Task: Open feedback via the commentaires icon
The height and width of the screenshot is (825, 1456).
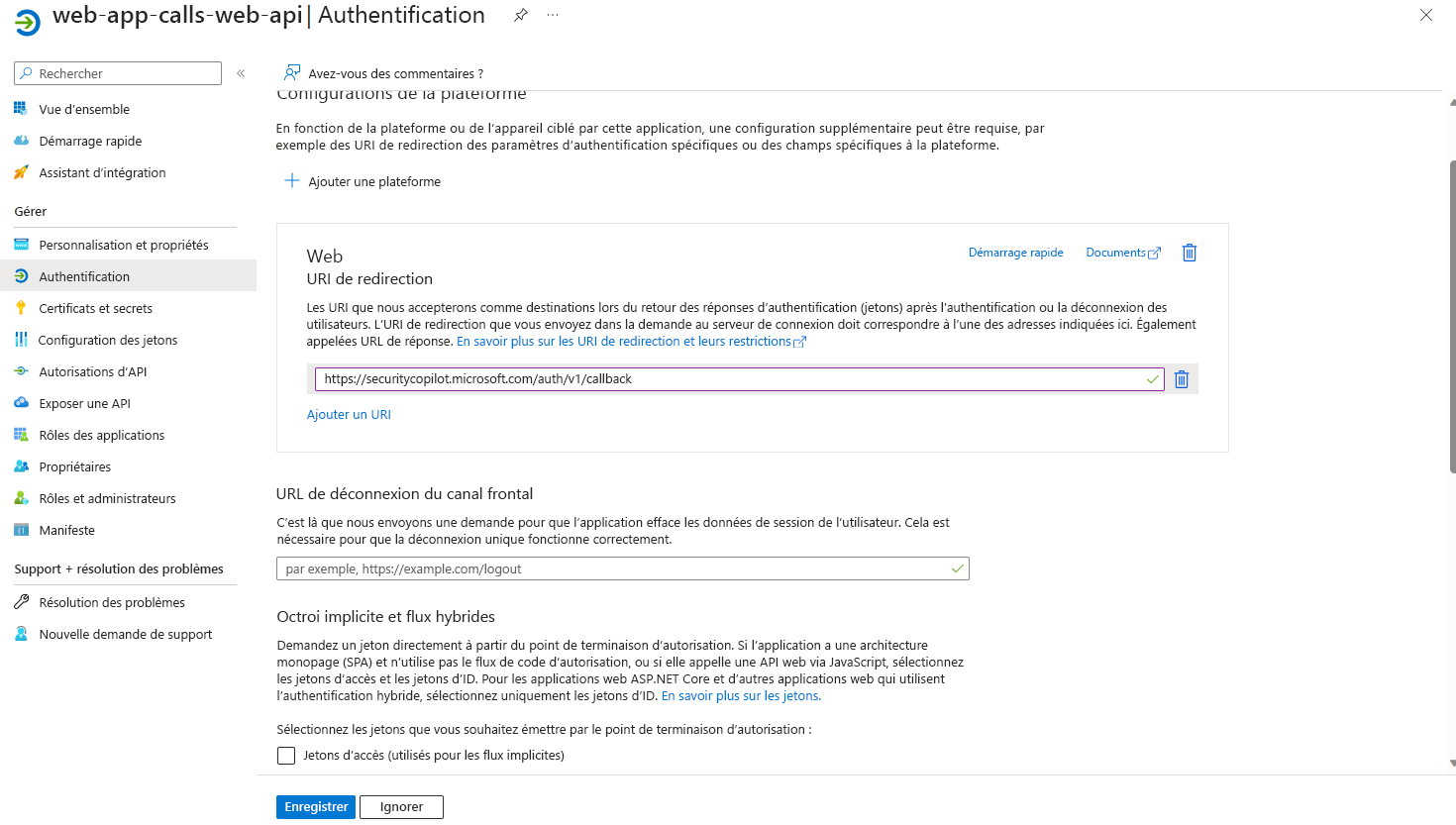Action: tap(292, 72)
